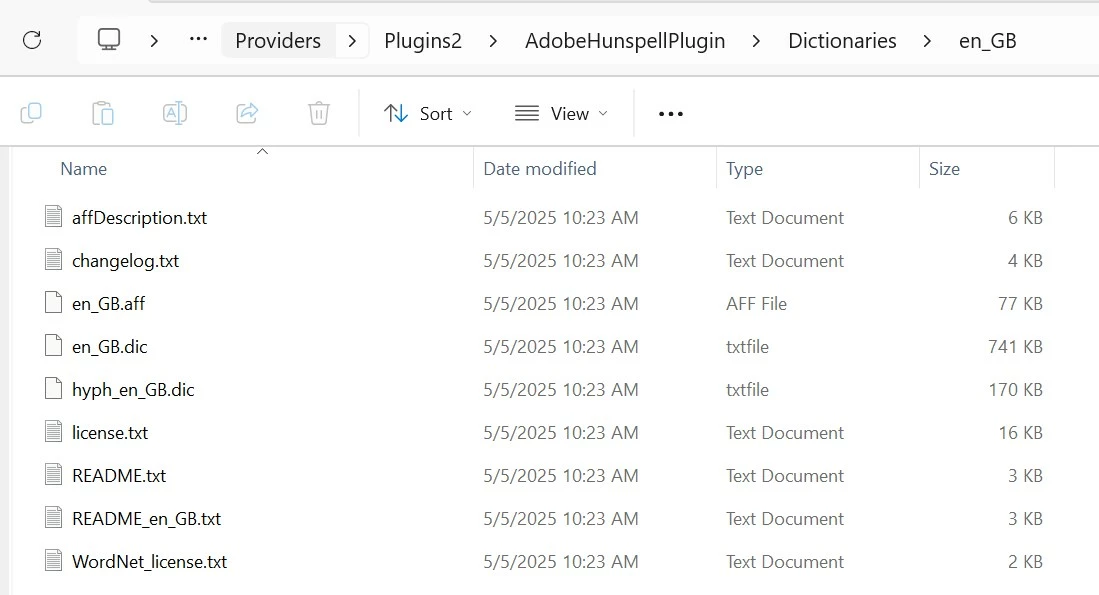Click the Paste toolbar icon
Screen dimensions: 1099x595
103,113
